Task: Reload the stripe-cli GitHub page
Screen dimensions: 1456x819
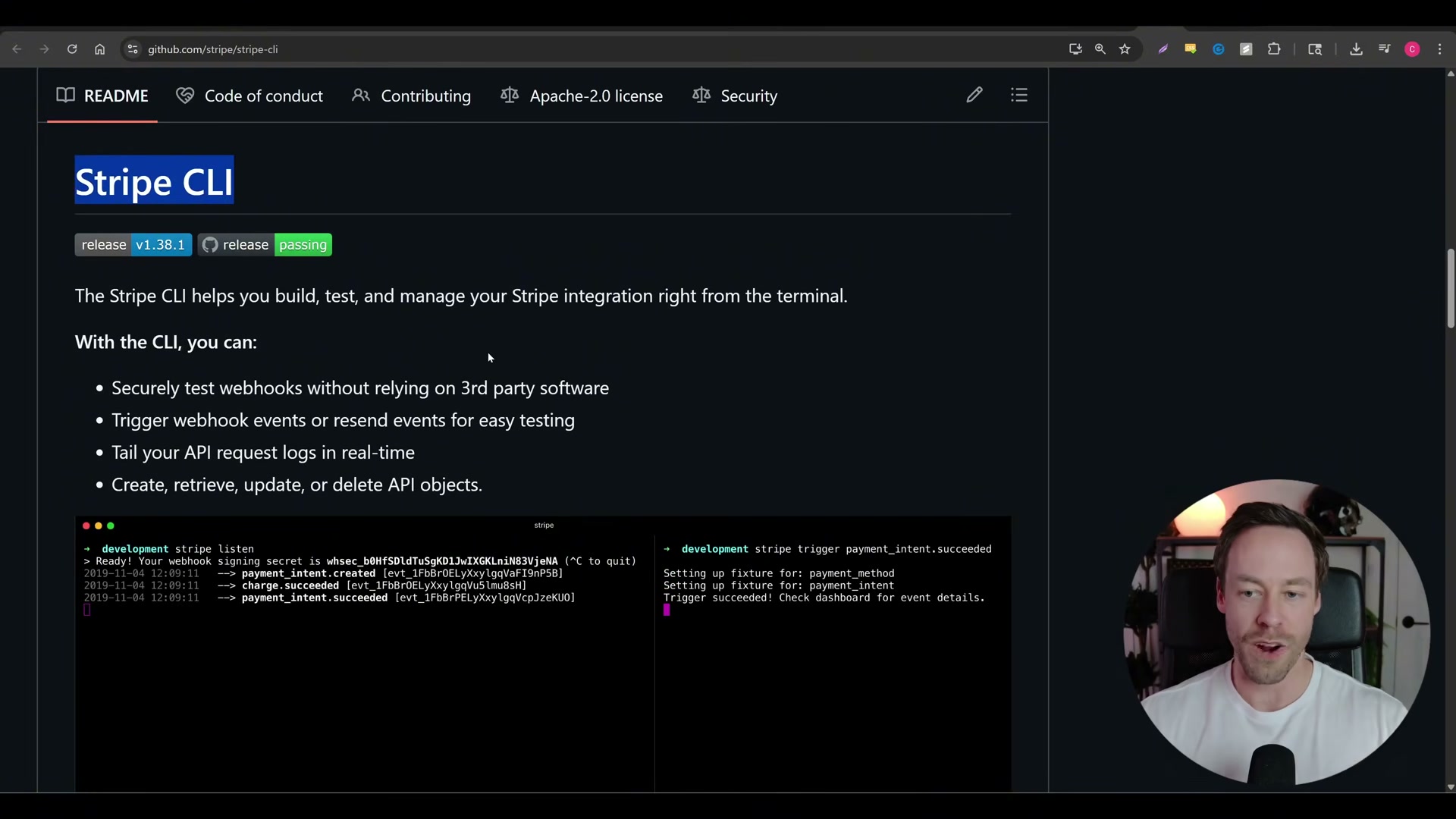Action: pos(72,49)
